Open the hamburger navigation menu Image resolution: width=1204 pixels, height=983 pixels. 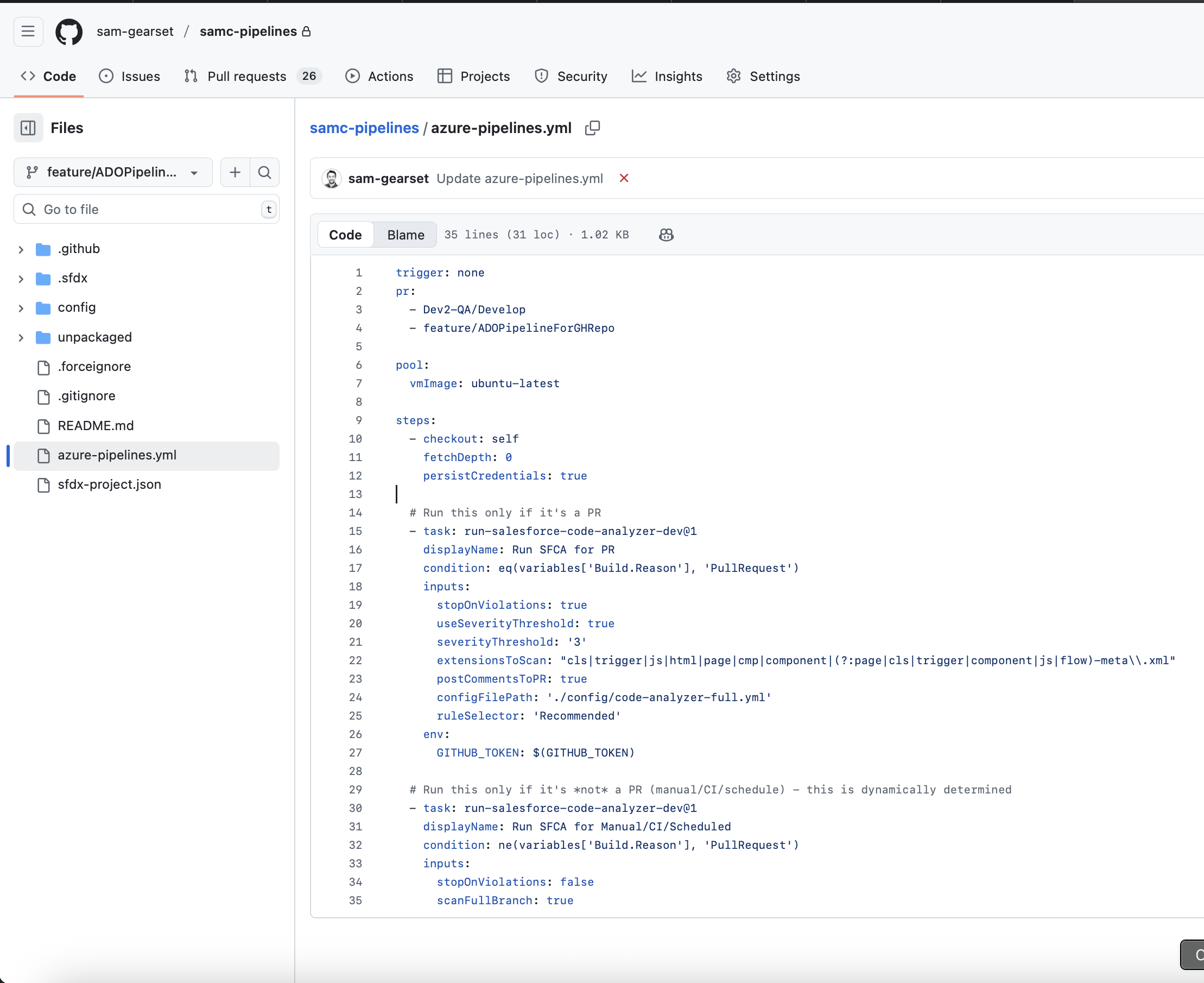click(x=28, y=31)
